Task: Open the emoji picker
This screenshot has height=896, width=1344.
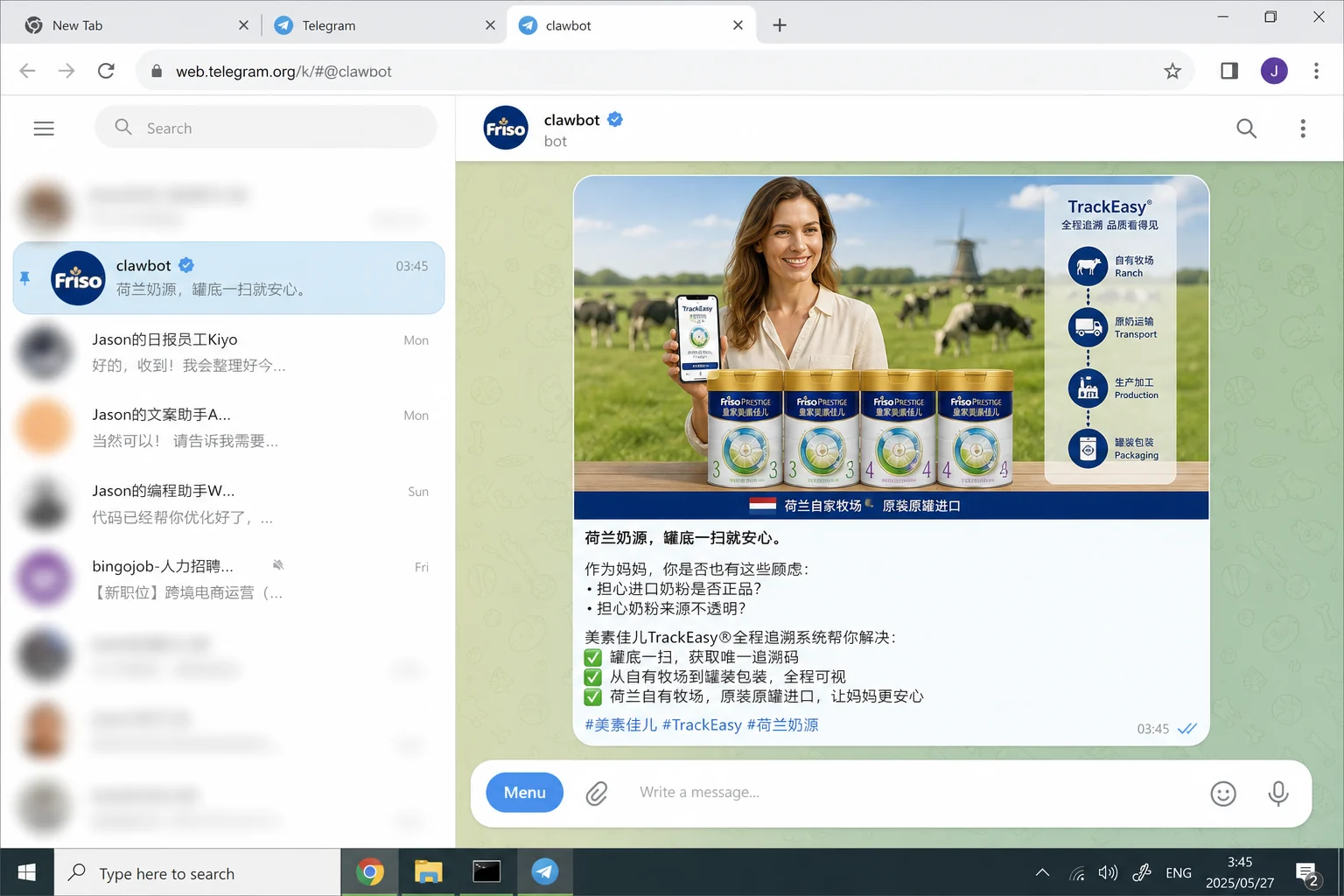Action: pos(1223,793)
